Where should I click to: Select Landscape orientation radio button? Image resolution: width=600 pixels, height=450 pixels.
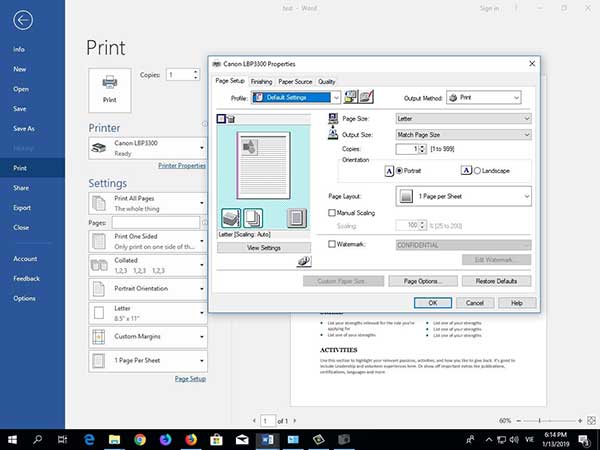[x=477, y=171]
